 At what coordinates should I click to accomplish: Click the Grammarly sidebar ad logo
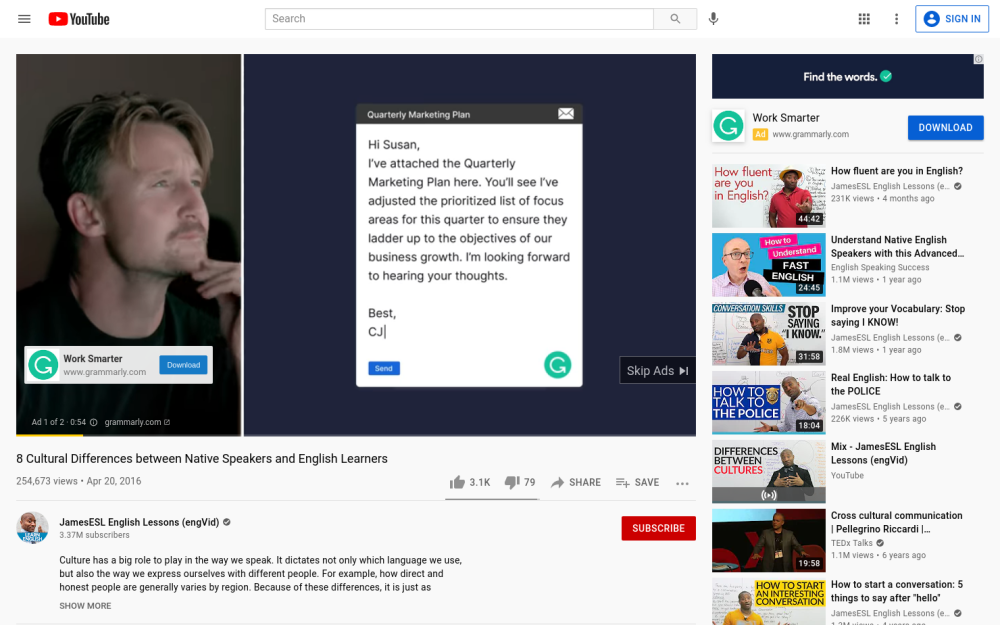click(728, 126)
